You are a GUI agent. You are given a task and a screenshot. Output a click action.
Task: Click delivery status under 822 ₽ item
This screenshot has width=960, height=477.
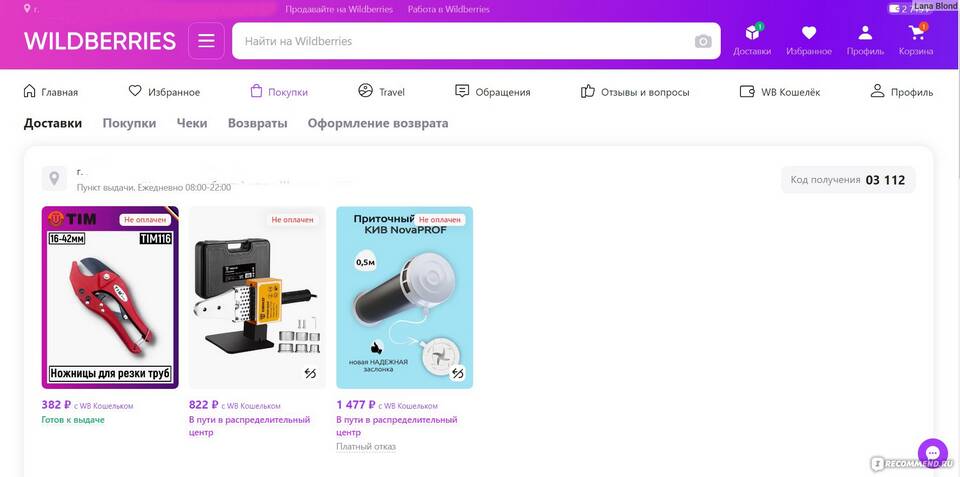pyautogui.click(x=250, y=426)
